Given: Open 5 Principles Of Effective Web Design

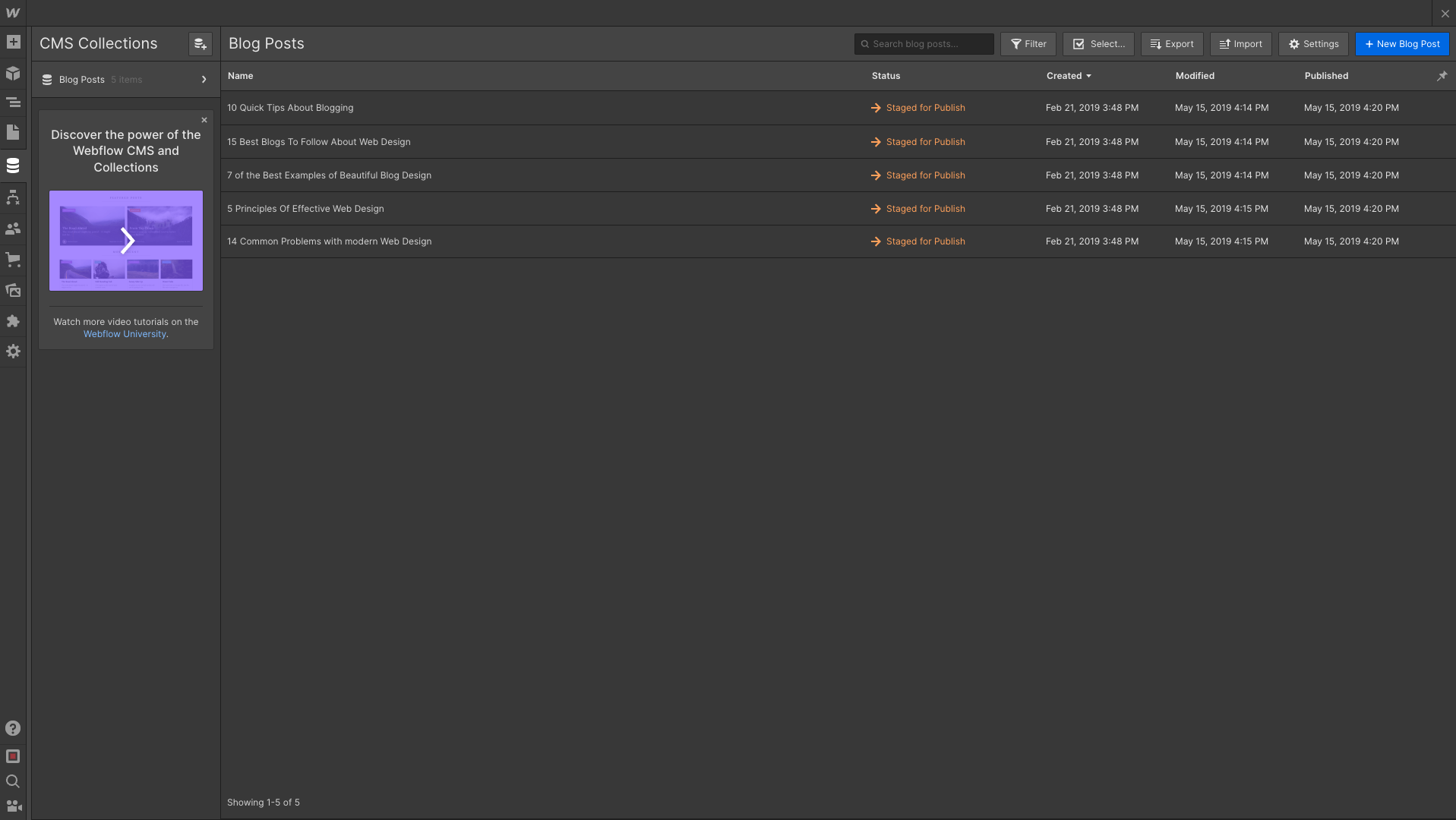Looking at the screenshot, I should pyautogui.click(x=305, y=209).
